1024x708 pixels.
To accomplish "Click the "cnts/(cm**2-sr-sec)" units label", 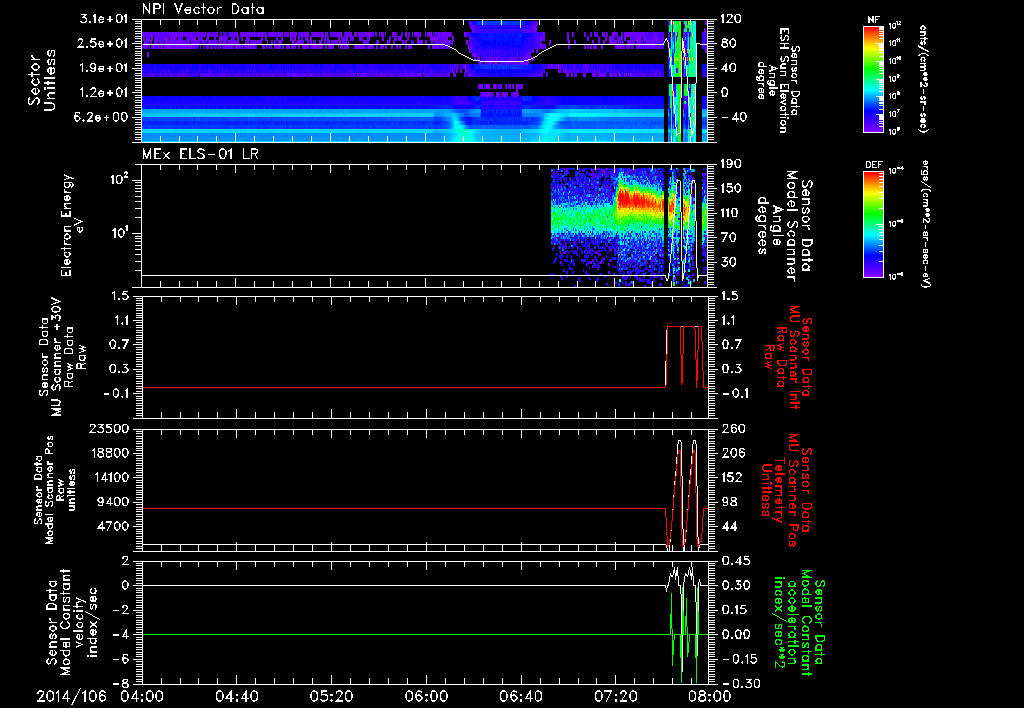I will pyautogui.click(x=922, y=78).
